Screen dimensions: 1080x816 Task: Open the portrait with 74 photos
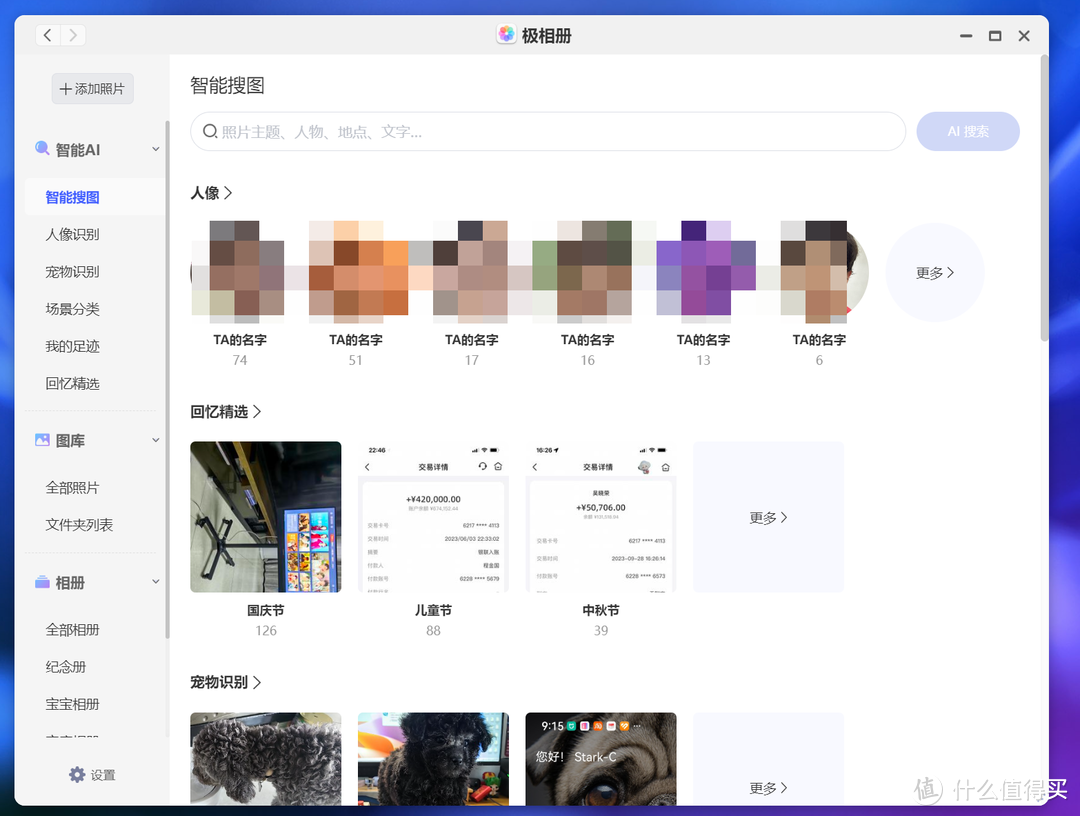tap(239, 272)
